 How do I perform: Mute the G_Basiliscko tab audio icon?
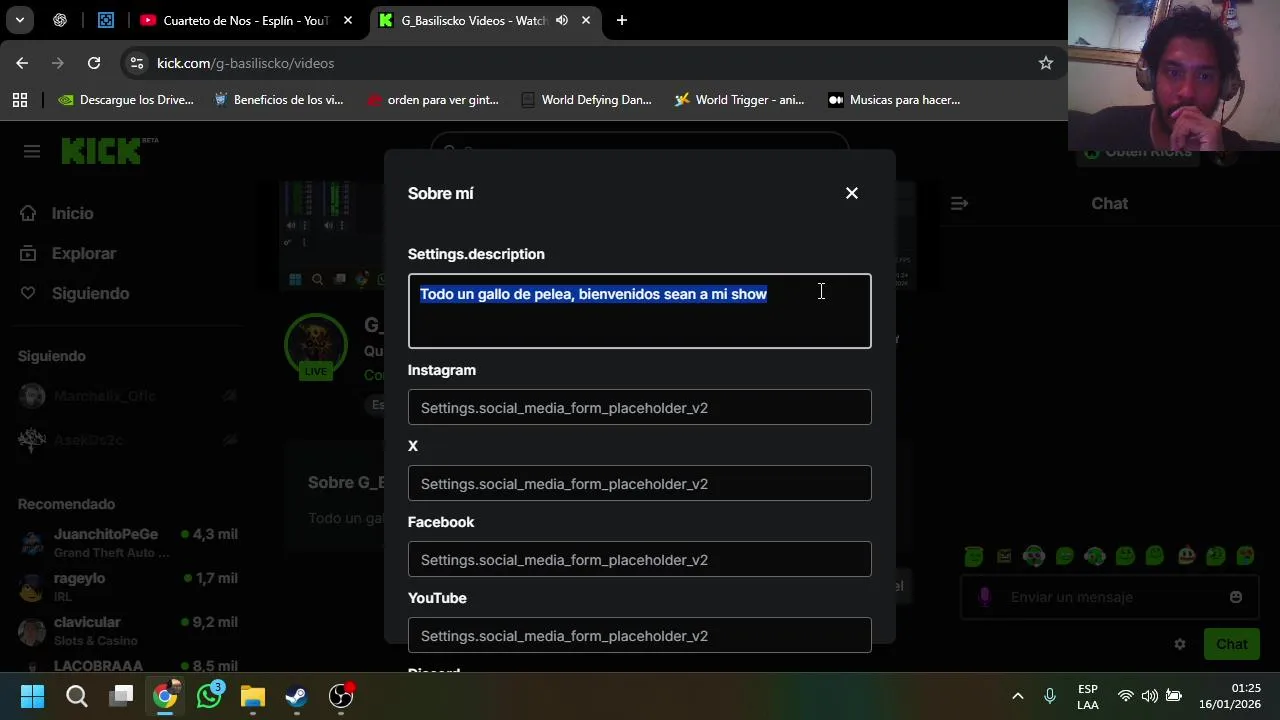click(562, 20)
